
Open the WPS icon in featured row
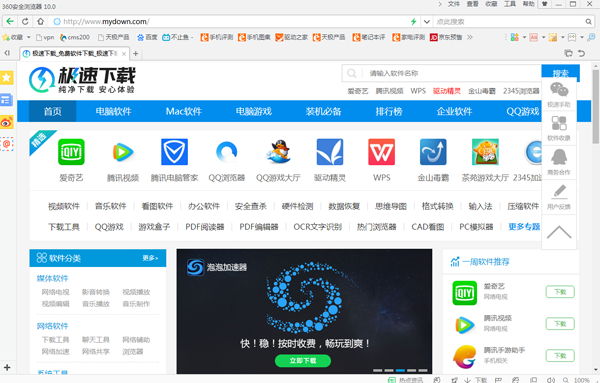382,152
